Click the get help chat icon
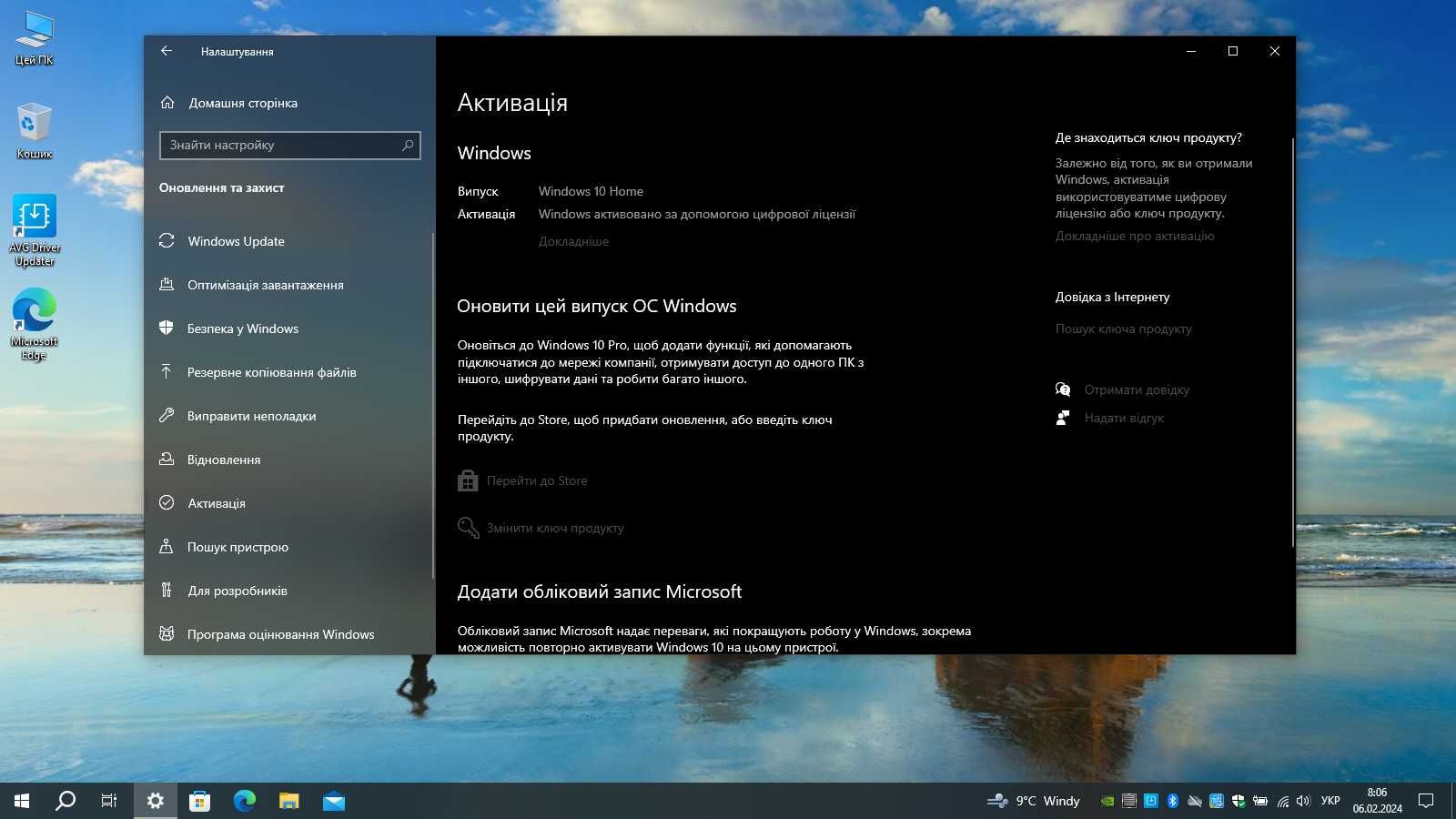Screen dimensions: 1456x819 click(x=1063, y=389)
